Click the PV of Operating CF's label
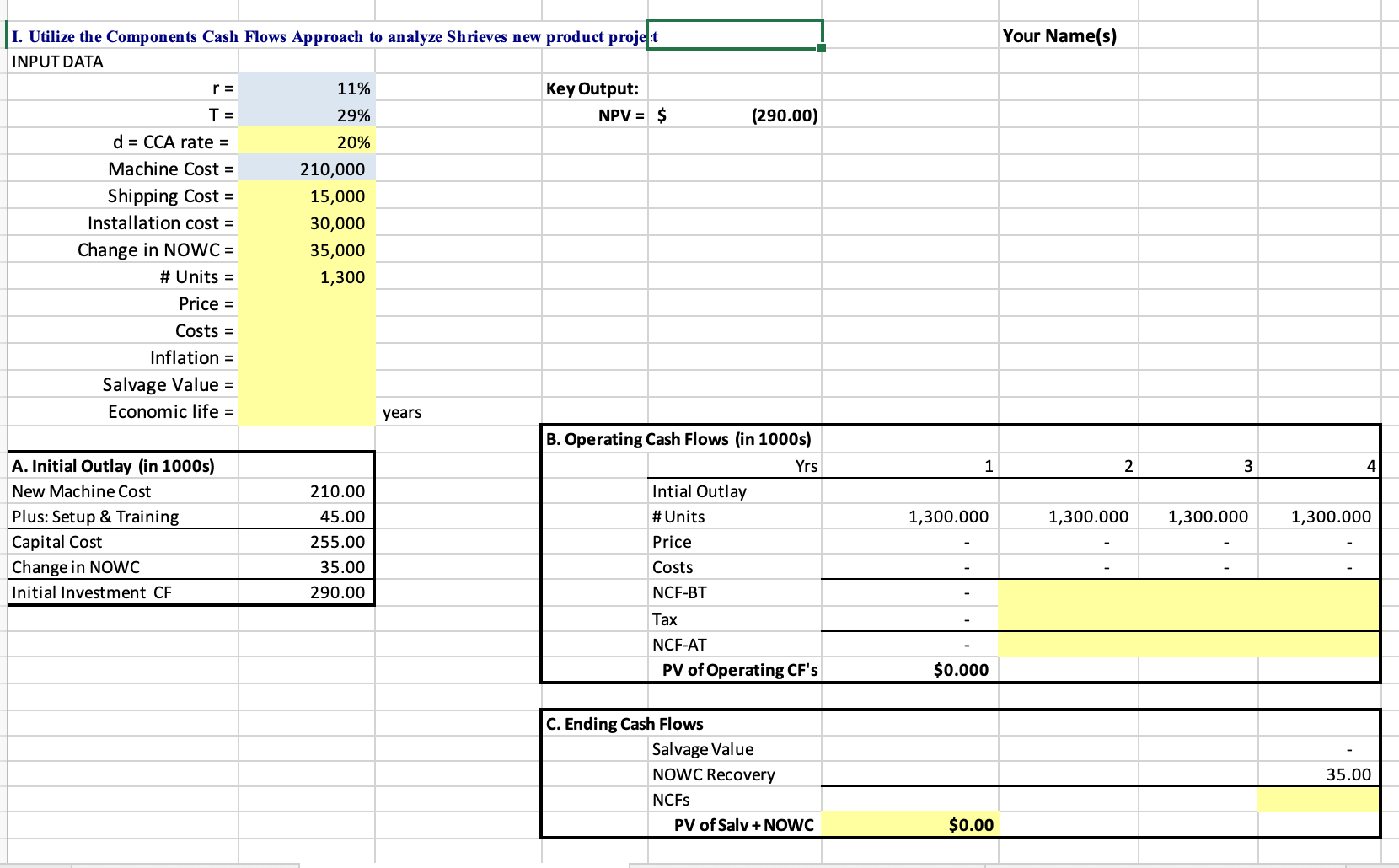This screenshot has width=1399, height=868. tap(740, 670)
